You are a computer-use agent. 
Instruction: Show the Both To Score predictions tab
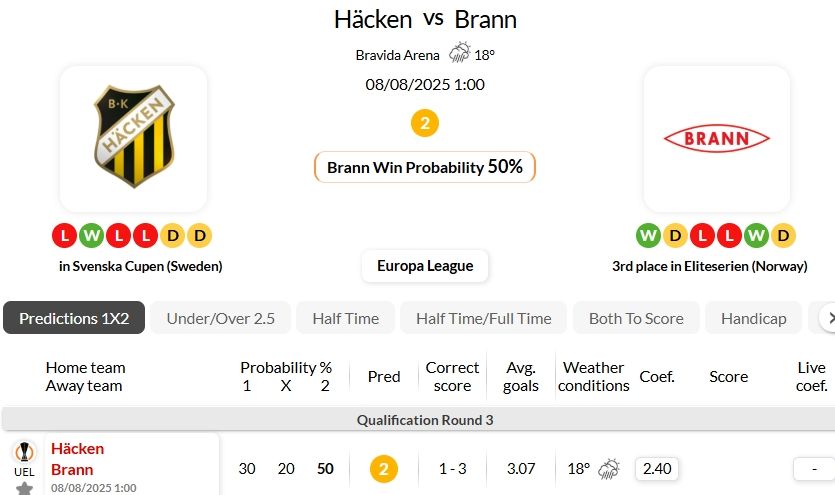(636, 318)
